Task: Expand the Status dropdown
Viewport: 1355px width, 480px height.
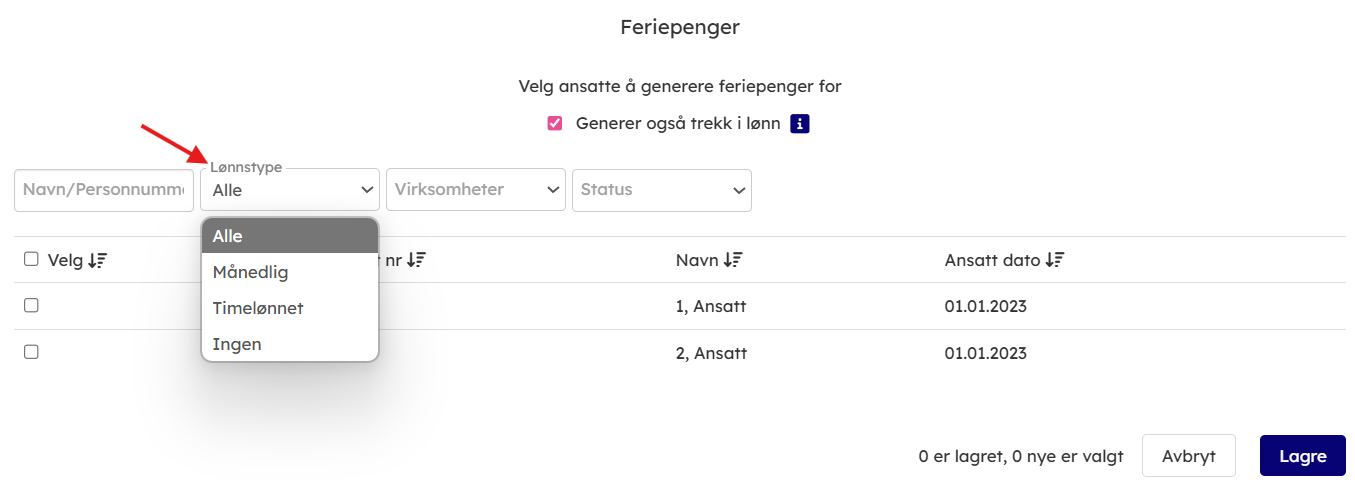Action: [661, 190]
